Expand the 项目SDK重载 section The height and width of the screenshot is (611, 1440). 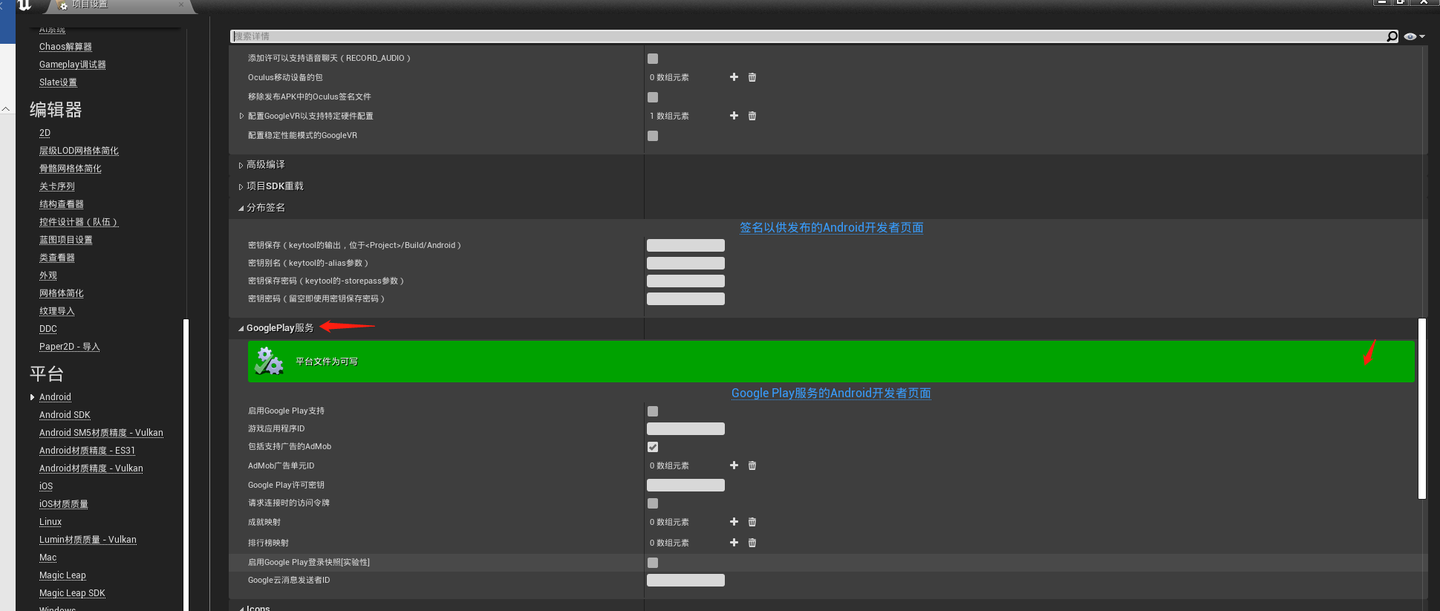click(241, 186)
